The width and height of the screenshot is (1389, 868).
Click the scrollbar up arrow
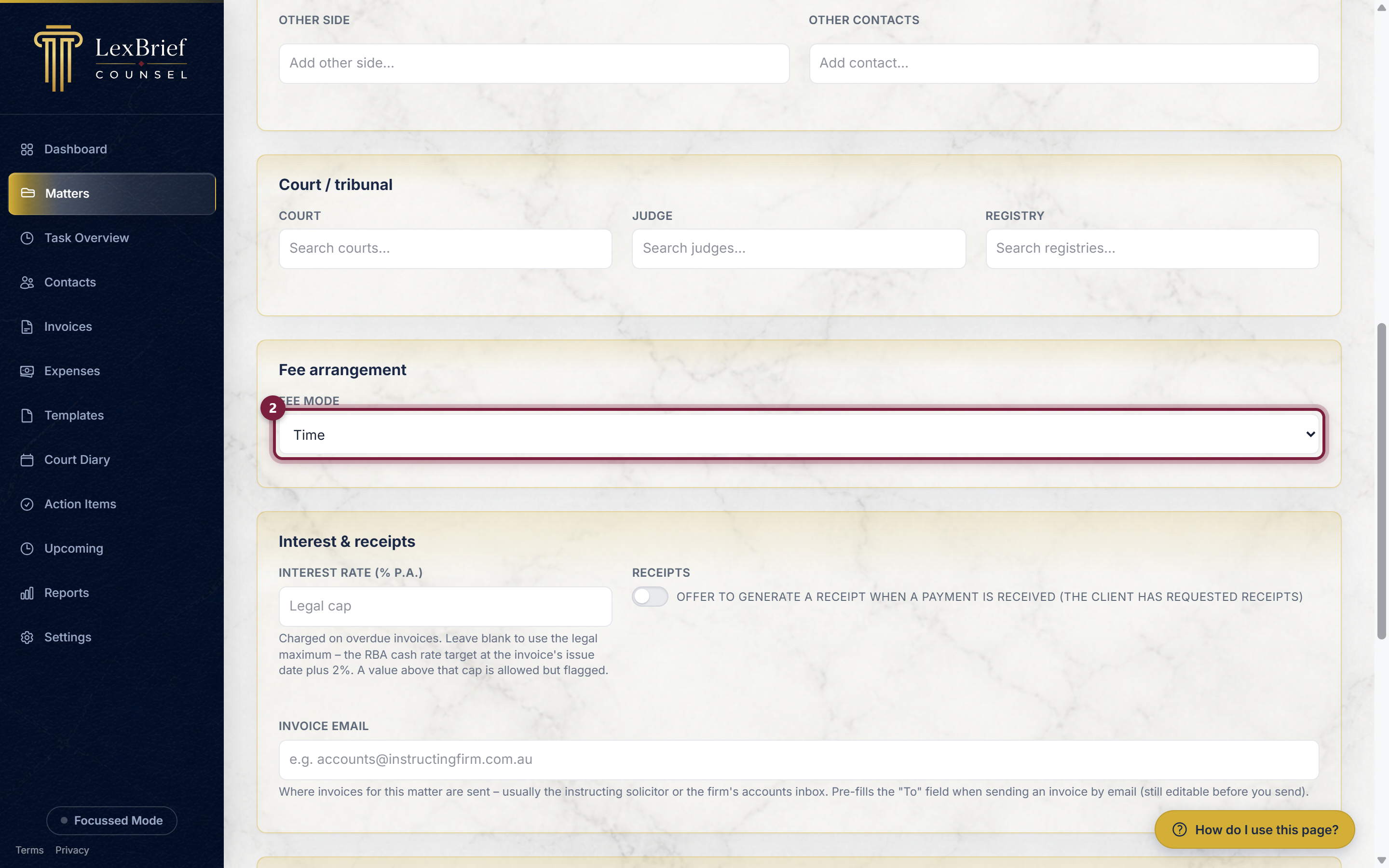[1382, 7]
